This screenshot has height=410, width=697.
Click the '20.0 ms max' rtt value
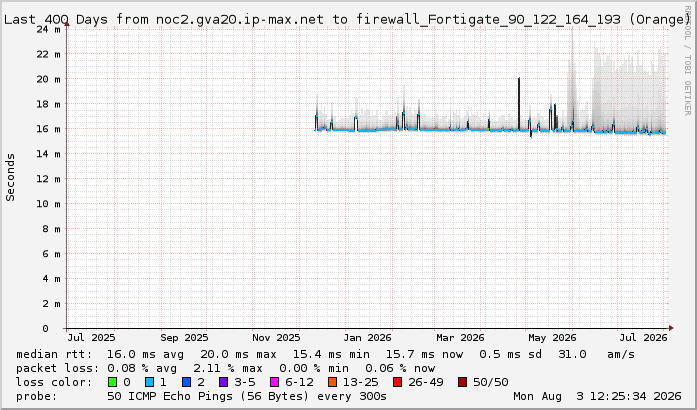click(x=238, y=354)
